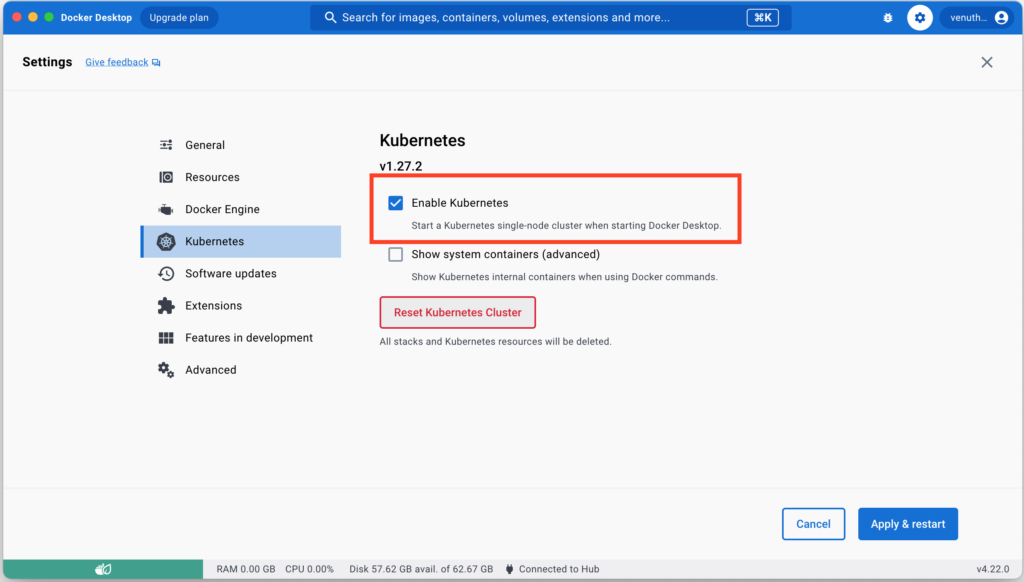This screenshot has height=582, width=1024.
Task: Click the bug troubleshoot icon
Action: 888,18
